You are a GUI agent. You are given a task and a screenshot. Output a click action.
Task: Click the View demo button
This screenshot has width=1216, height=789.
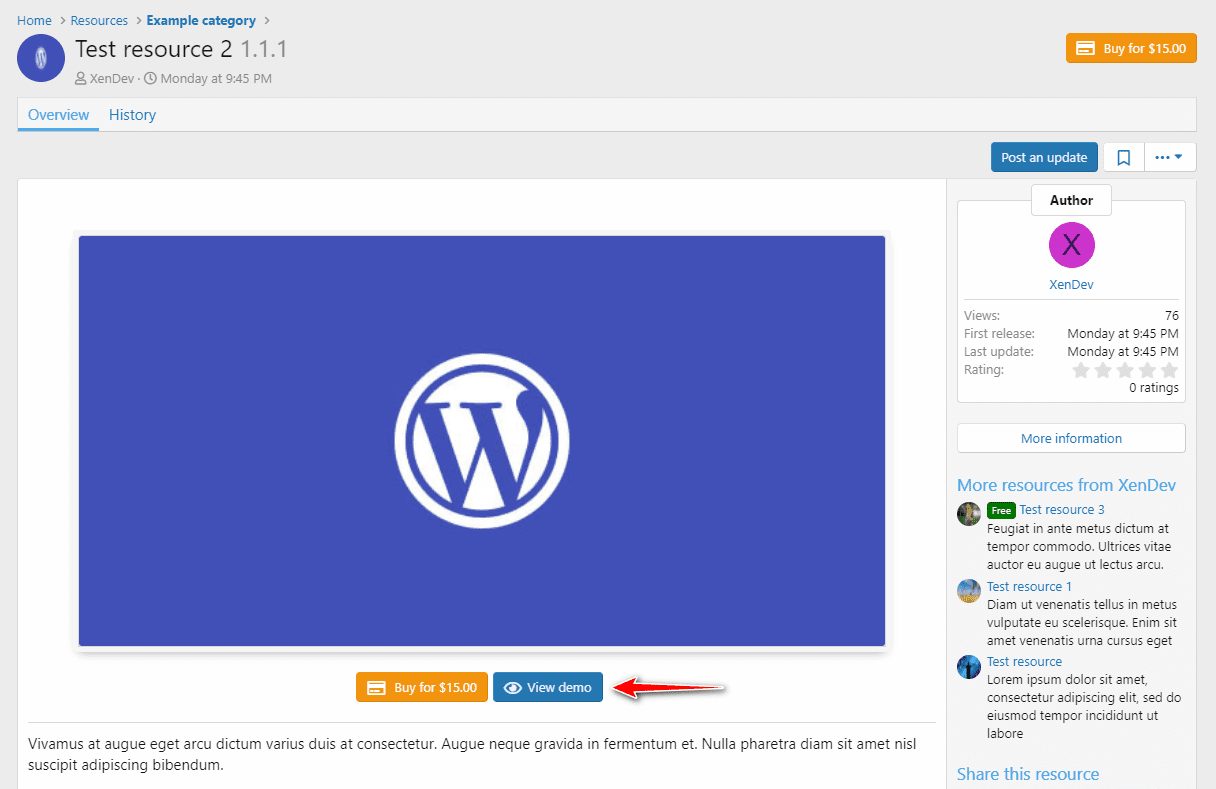(548, 687)
